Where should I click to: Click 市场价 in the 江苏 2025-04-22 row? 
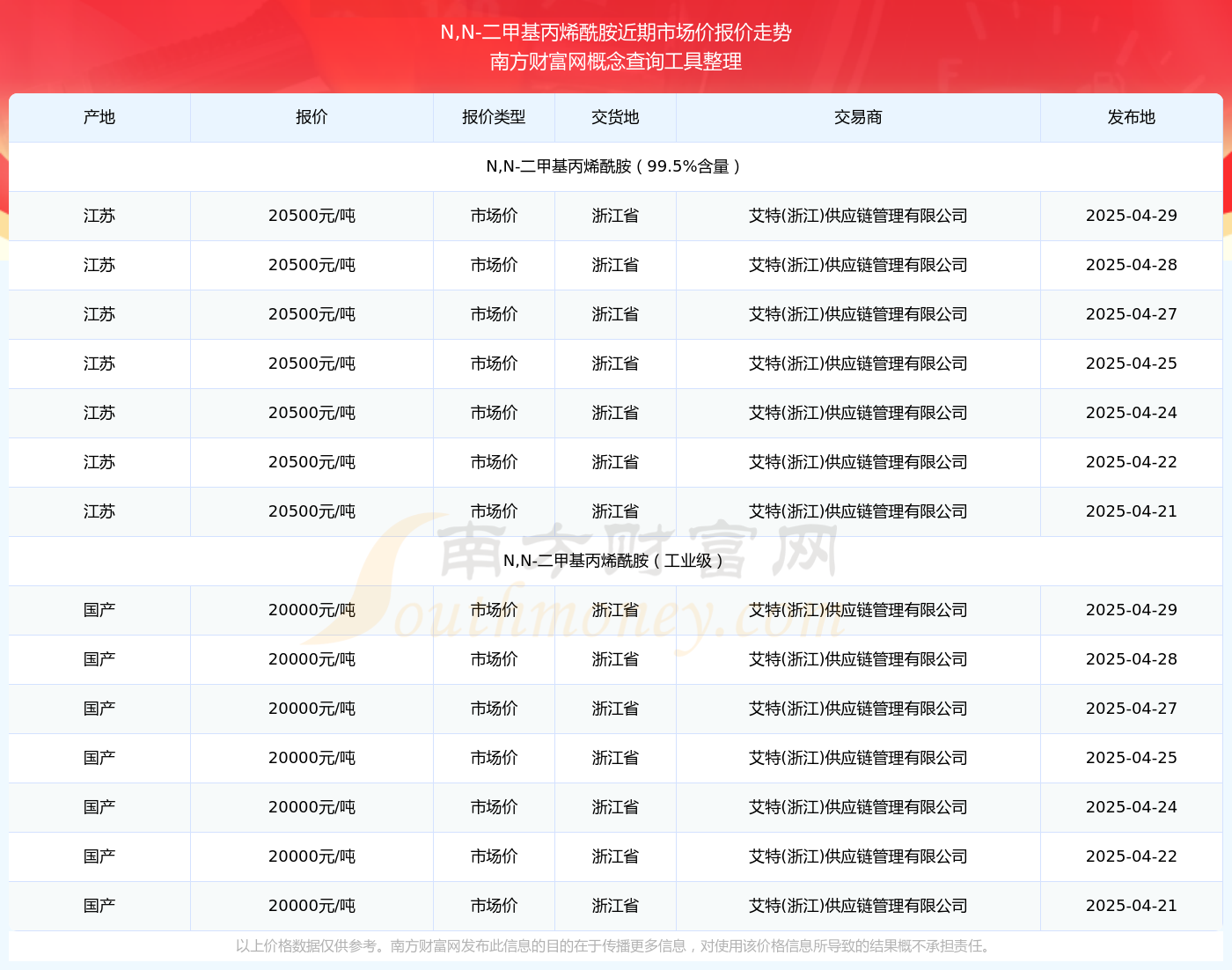pos(494,462)
